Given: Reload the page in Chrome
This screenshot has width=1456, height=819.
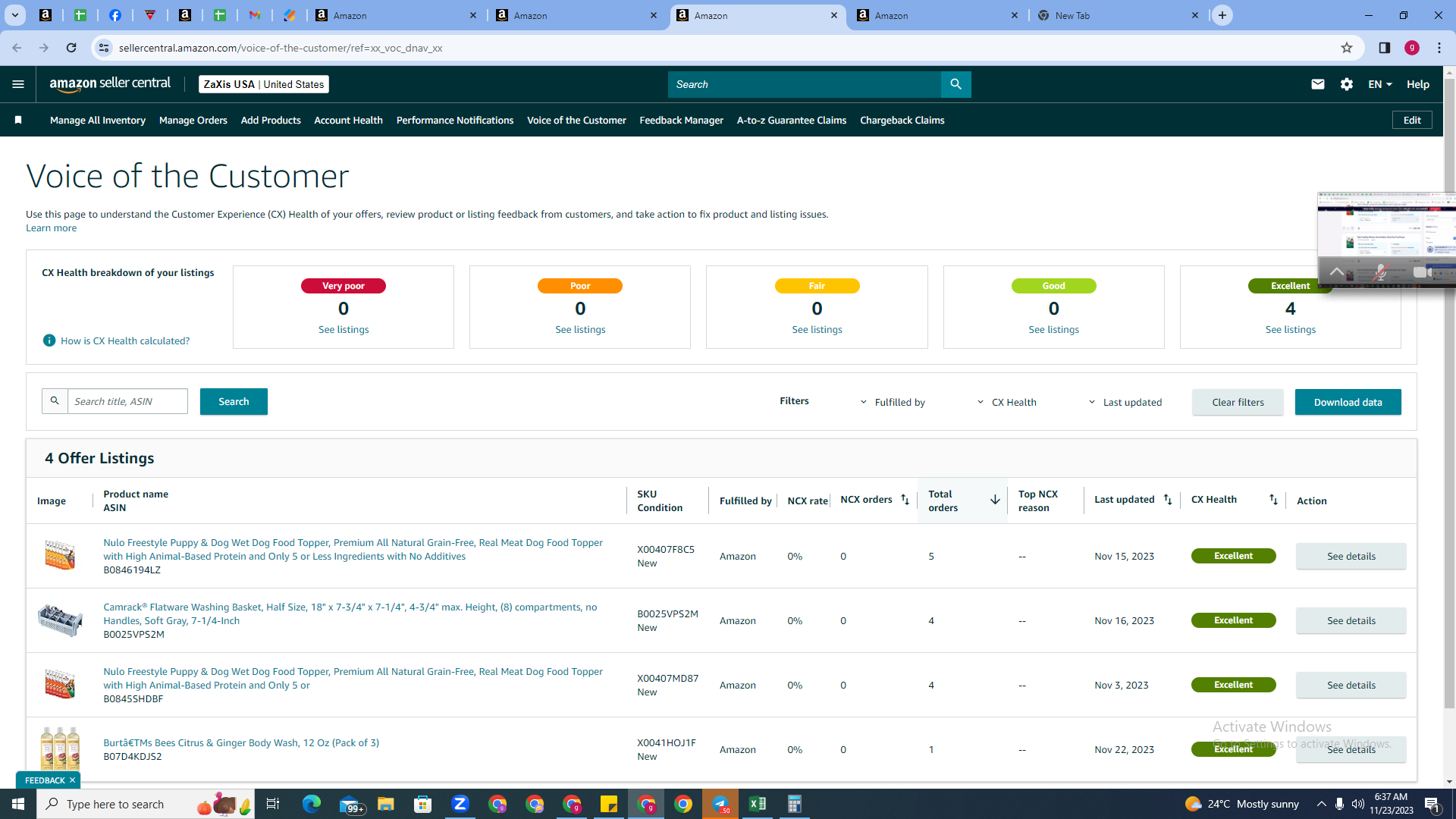Looking at the screenshot, I should tap(71, 48).
